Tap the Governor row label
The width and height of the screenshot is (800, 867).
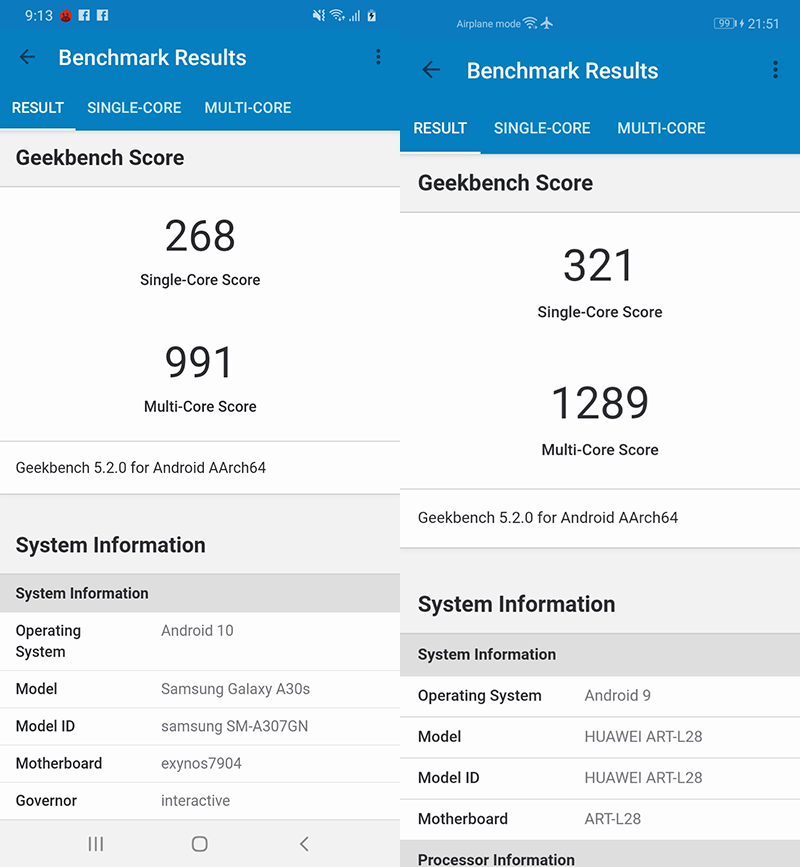[x=46, y=801]
